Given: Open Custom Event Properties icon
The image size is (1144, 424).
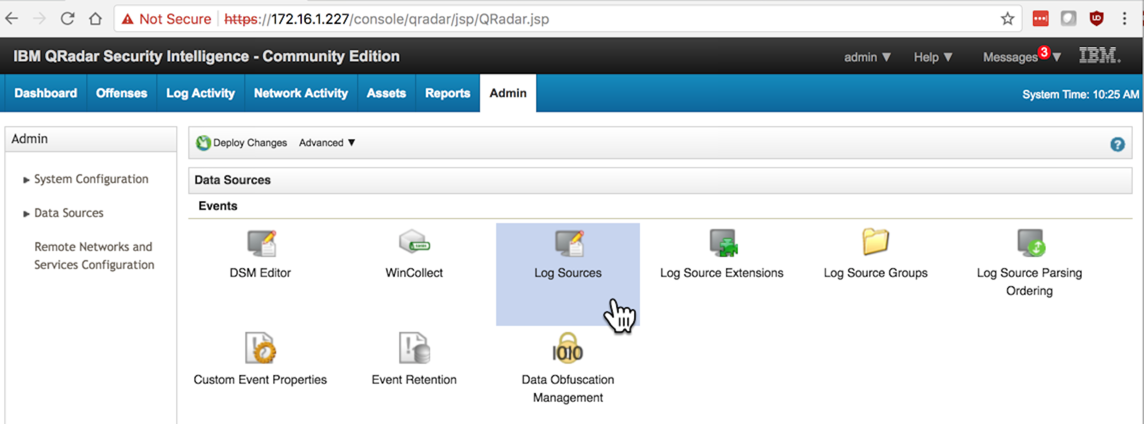Looking at the screenshot, I should [260, 349].
